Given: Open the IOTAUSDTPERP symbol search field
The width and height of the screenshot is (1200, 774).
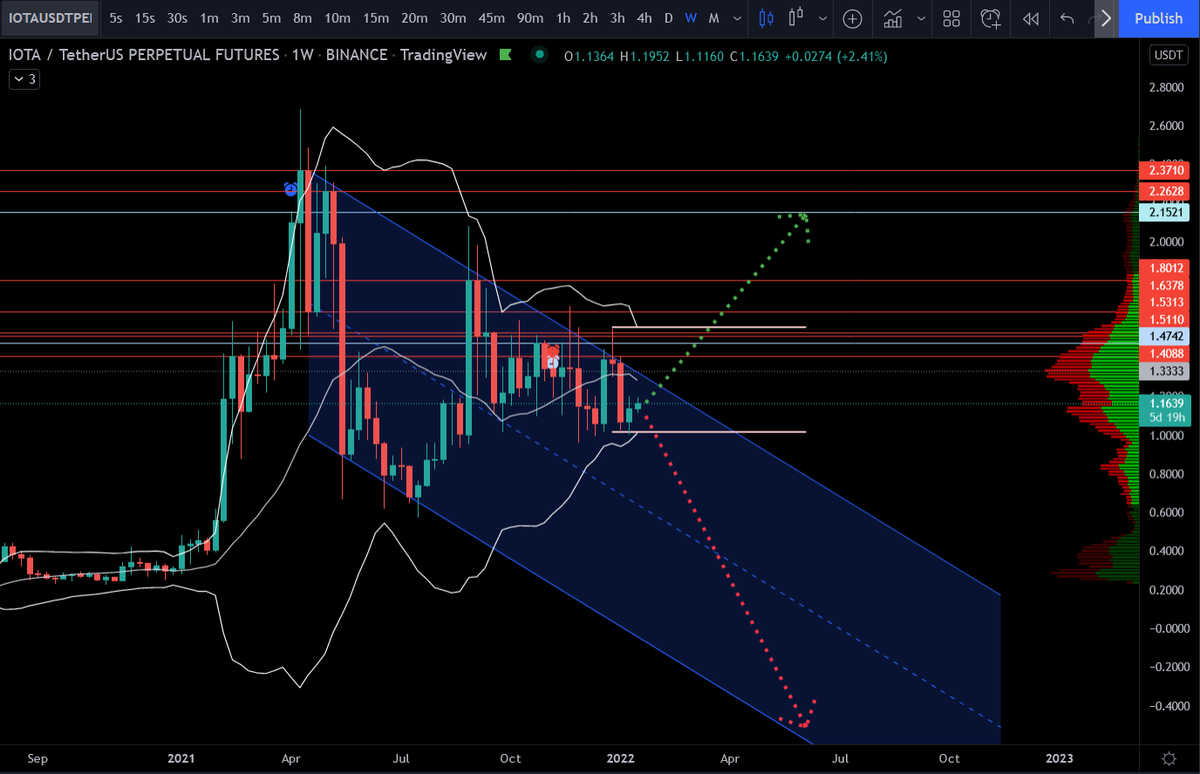Looking at the screenshot, I should 49,18.
